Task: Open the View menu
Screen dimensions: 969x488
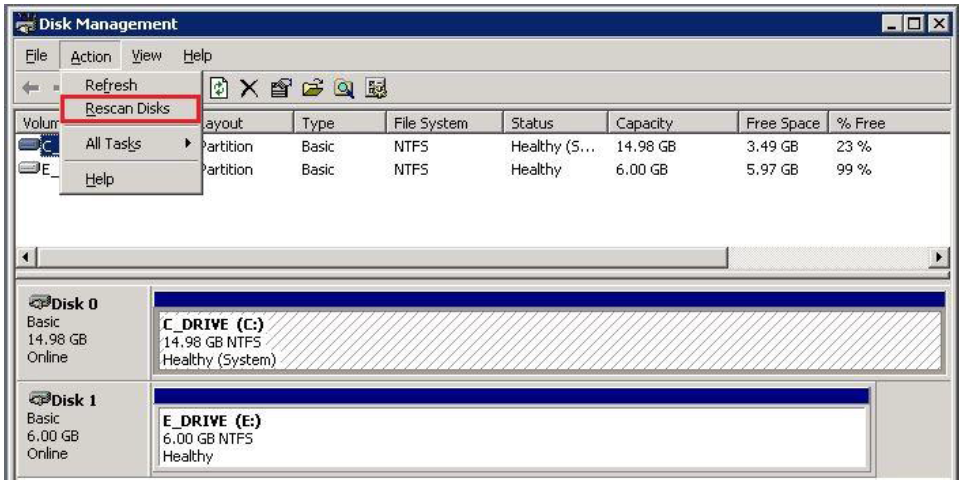Action: [x=146, y=56]
